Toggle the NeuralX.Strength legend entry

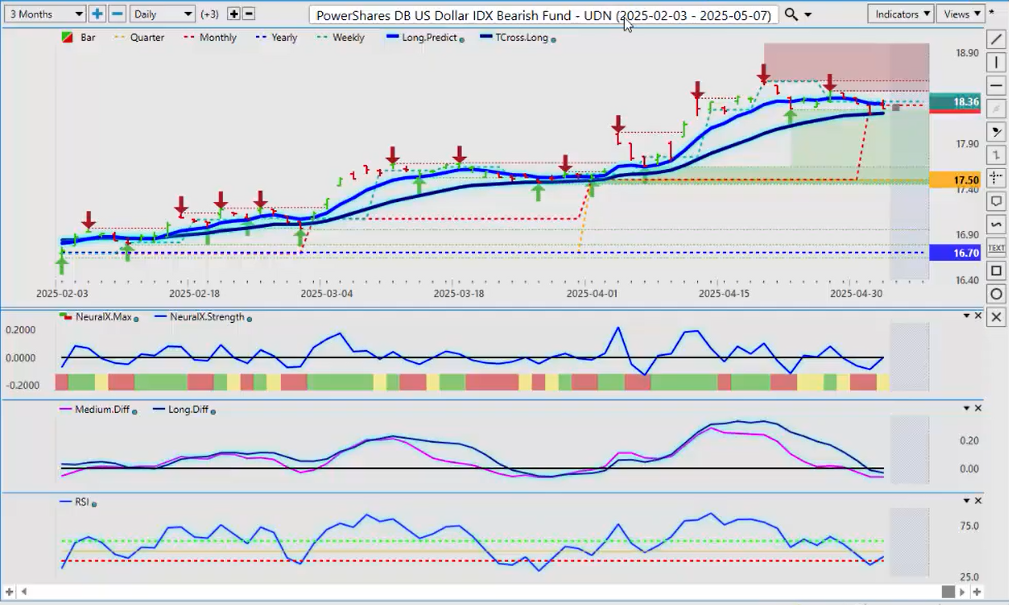(203, 317)
